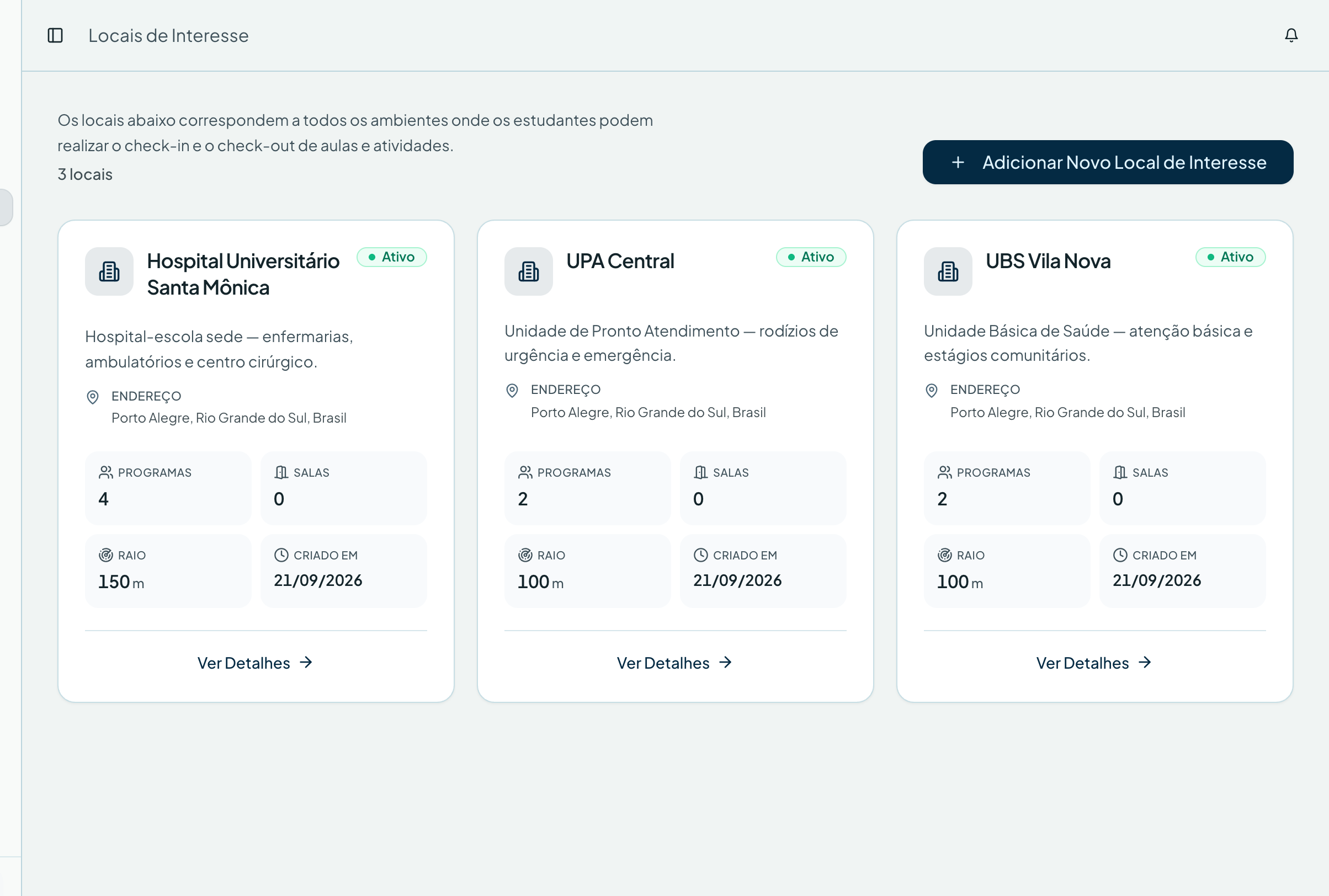Image resolution: width=1329 pixels, height=896 pixels.
Task: Click Programas people icon on Hospital Universitário card
Action: coord(106,473)
